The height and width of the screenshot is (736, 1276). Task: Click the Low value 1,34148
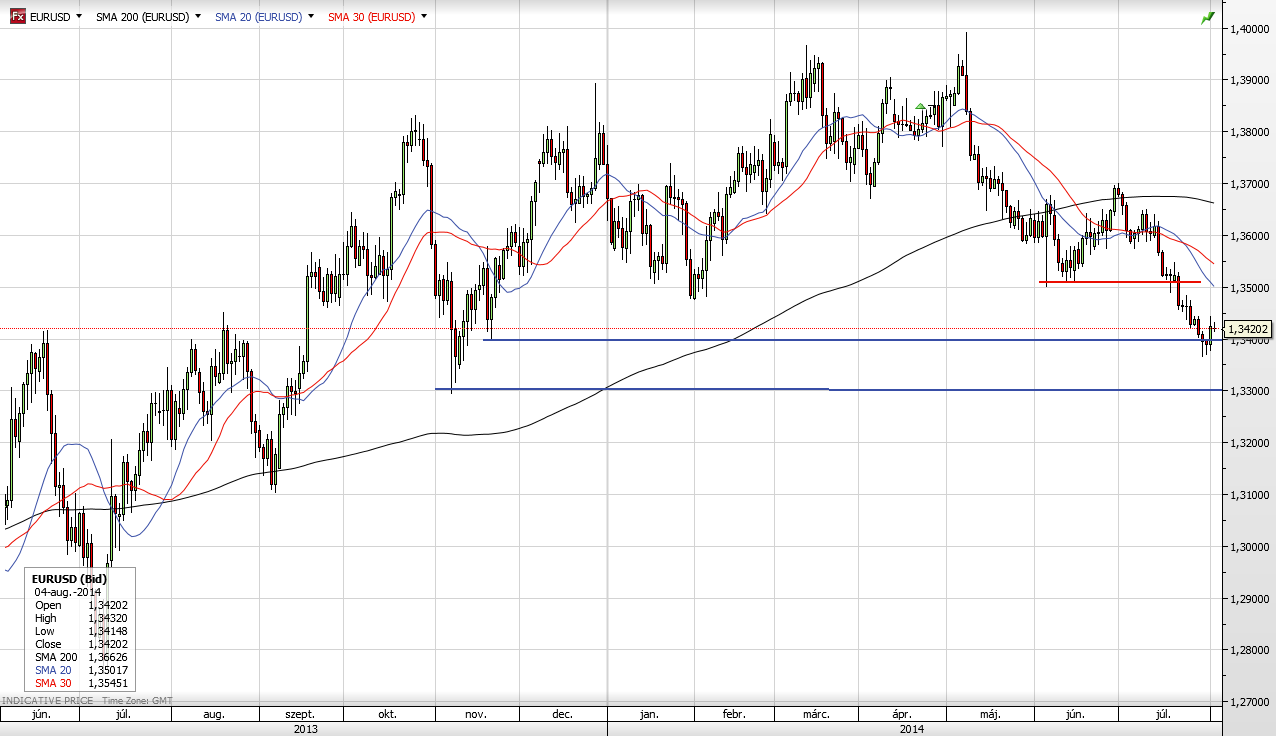click(108, 631)
